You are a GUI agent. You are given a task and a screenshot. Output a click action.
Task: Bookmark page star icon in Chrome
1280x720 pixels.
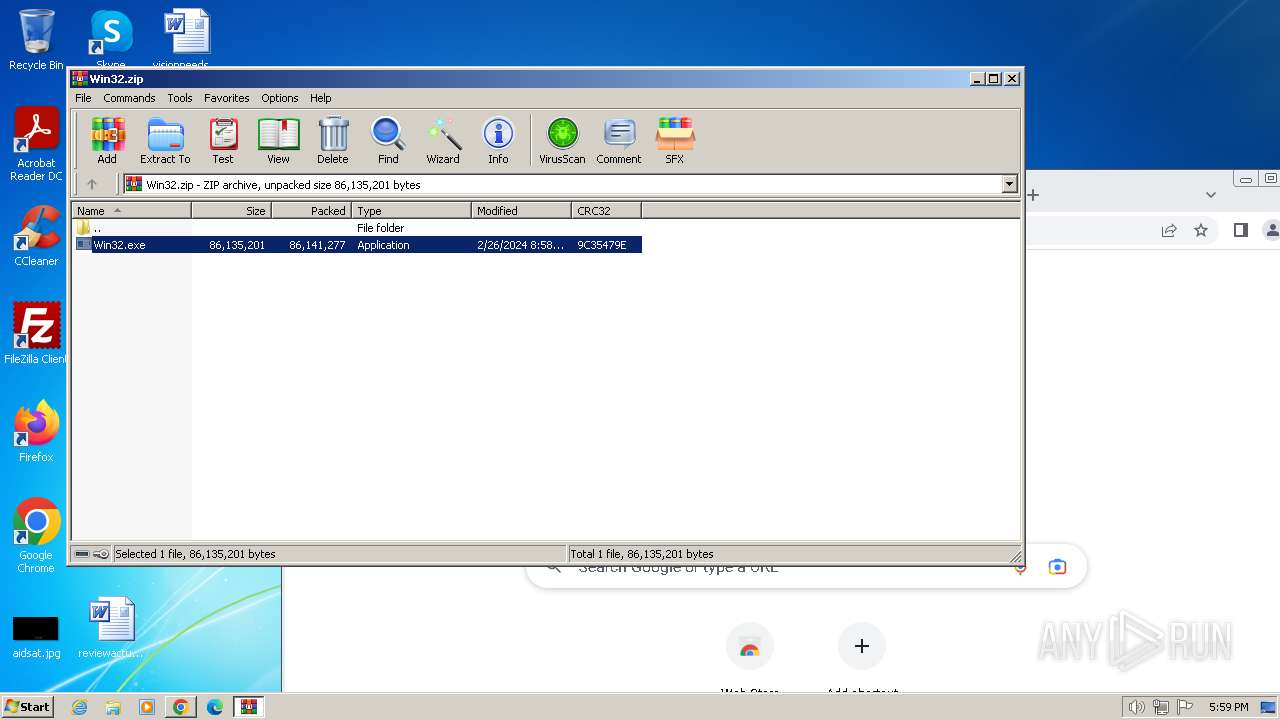point(1201,230)
